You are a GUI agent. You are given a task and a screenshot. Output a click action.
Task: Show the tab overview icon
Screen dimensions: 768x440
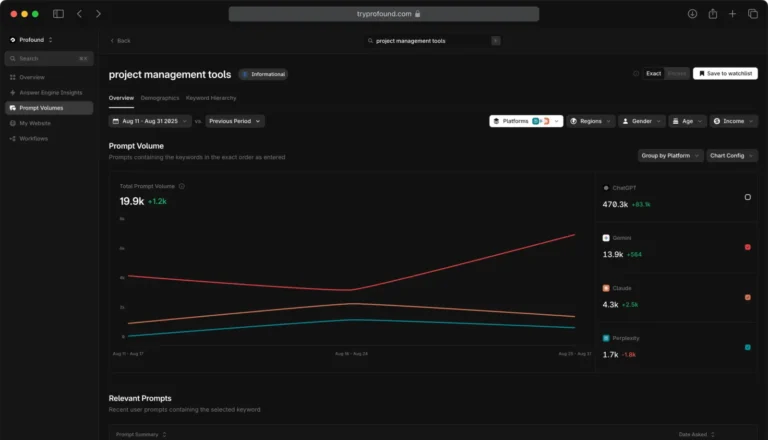(x=753, y=14)
